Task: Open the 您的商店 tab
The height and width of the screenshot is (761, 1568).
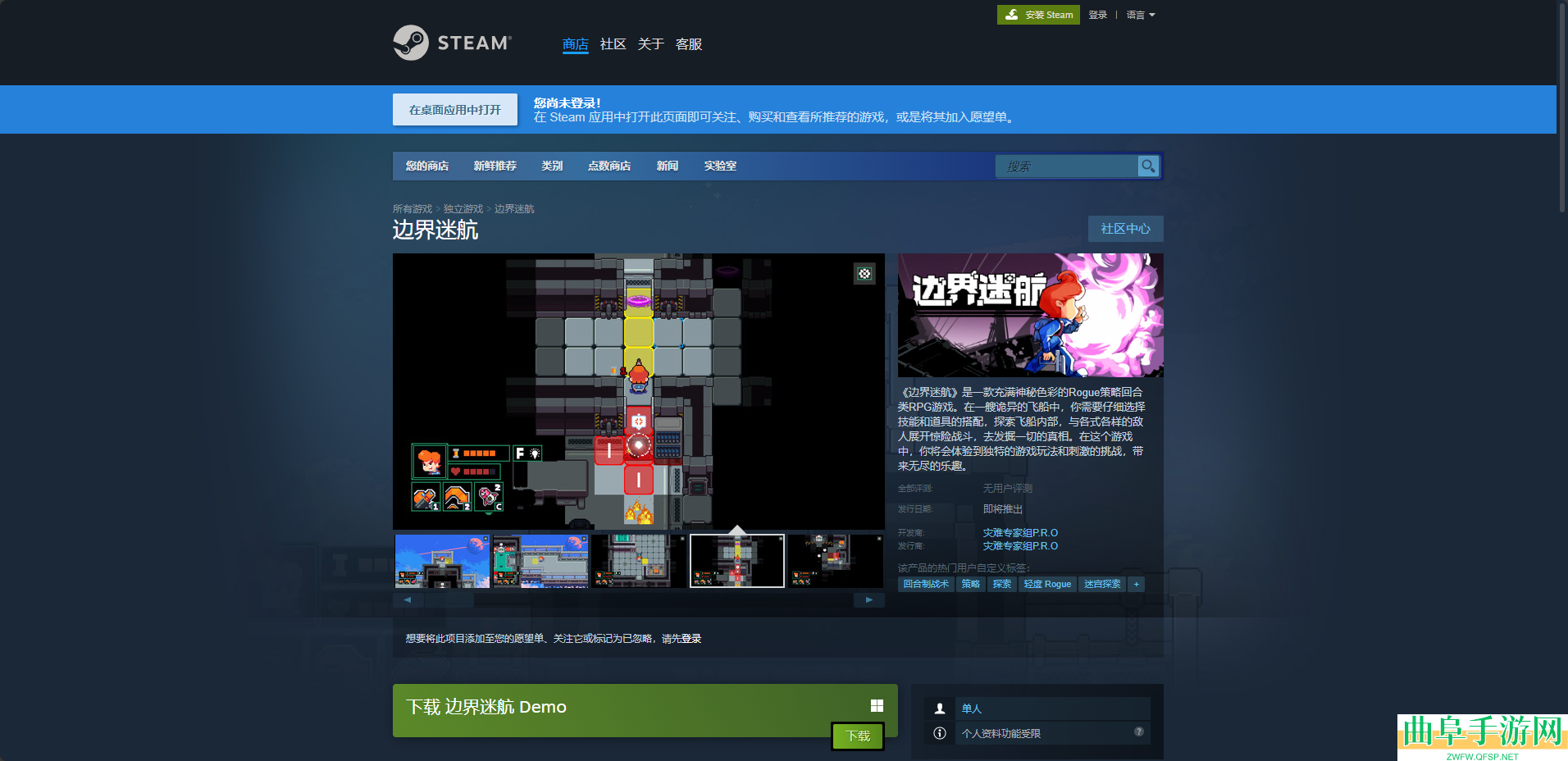Action: pos(427,166)
